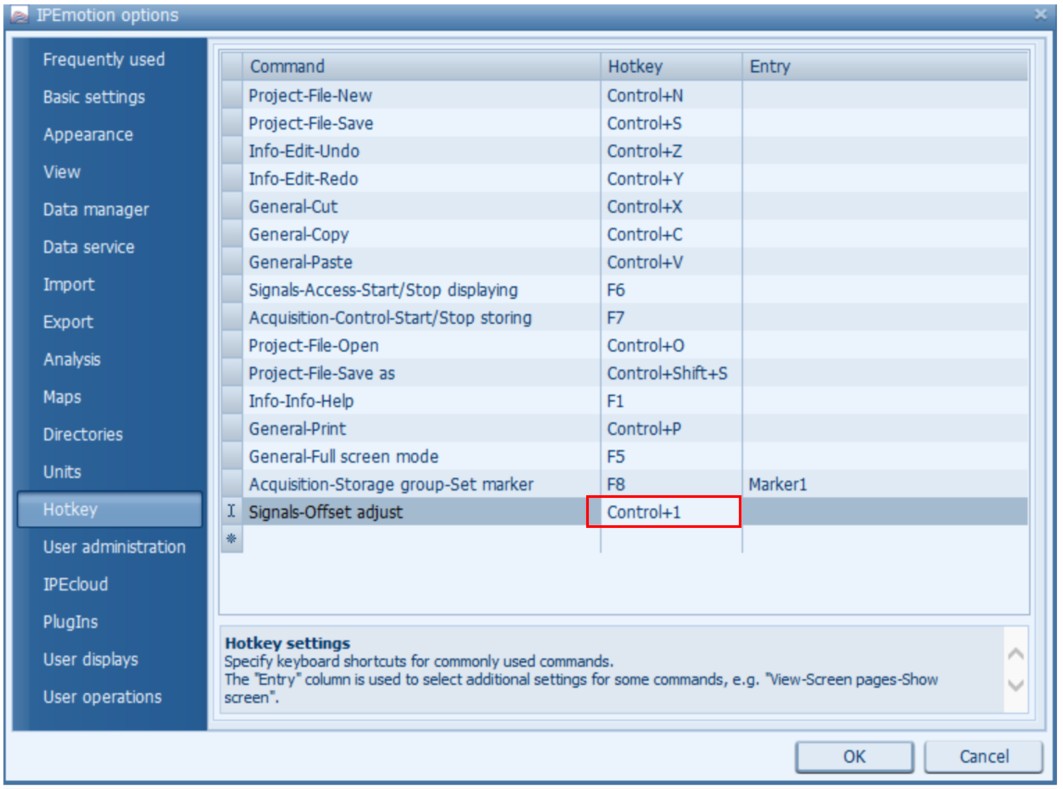This screenshot has height=789, width=1063.
Task: Edit the Control+1 hotkey cell
Action: [x=663, y=512]
